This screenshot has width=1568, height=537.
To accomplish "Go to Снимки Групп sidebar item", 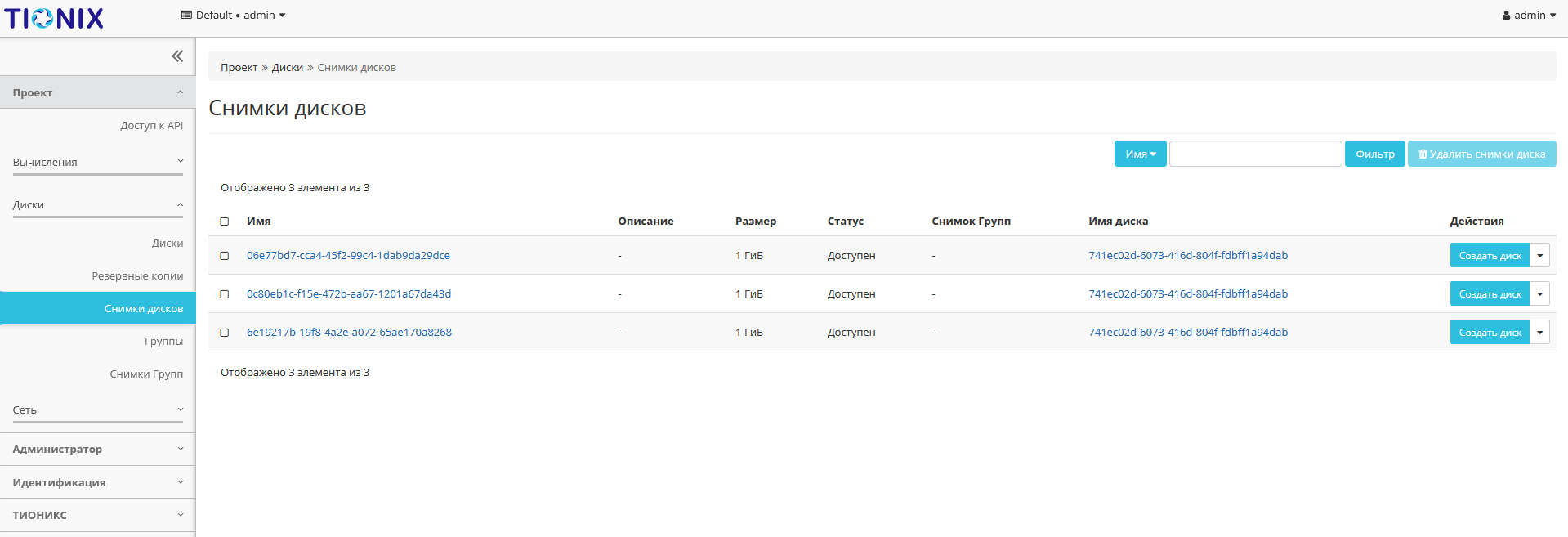I will [146, 374].
